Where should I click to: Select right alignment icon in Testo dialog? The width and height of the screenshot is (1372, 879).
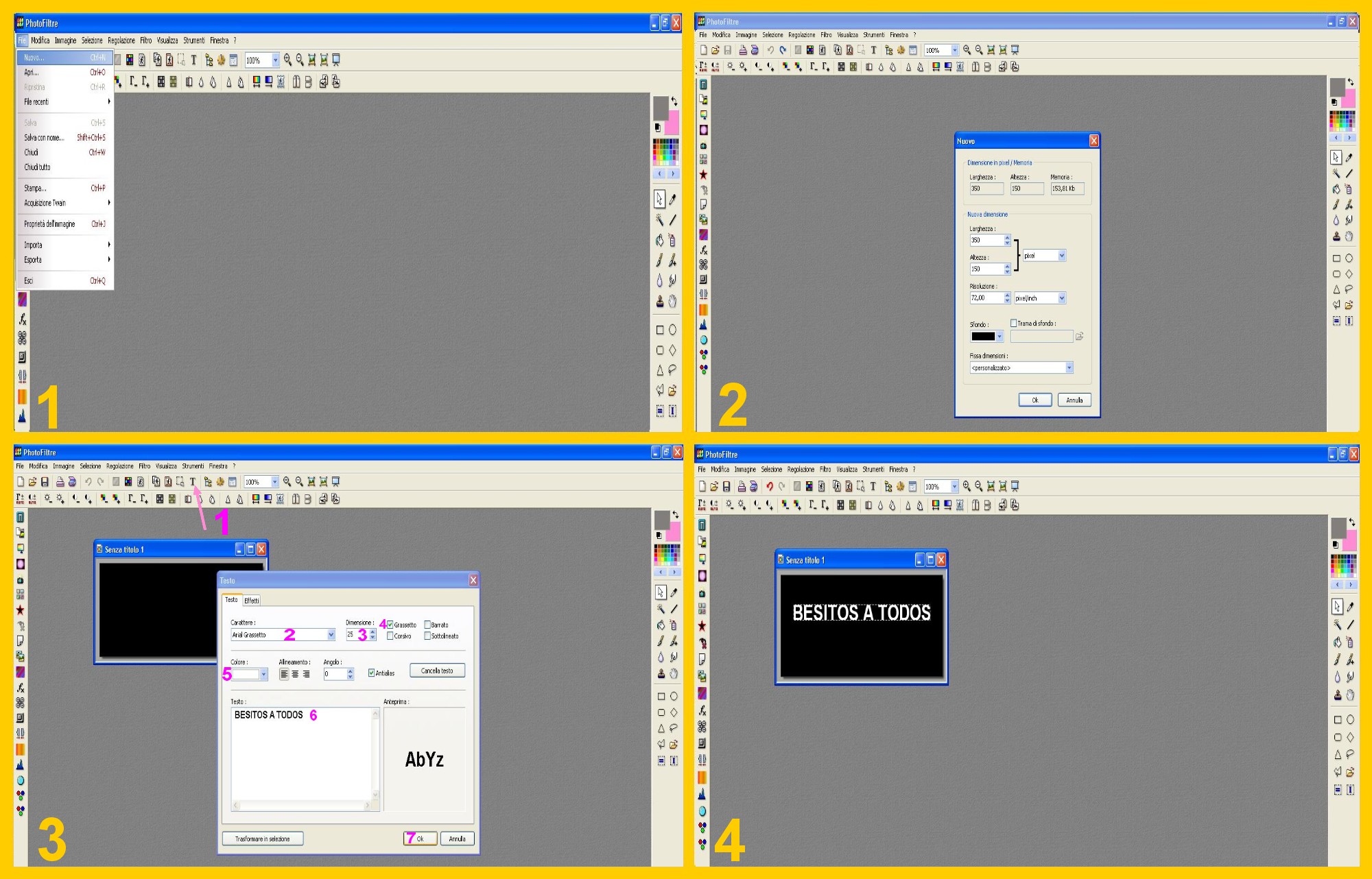306,674
